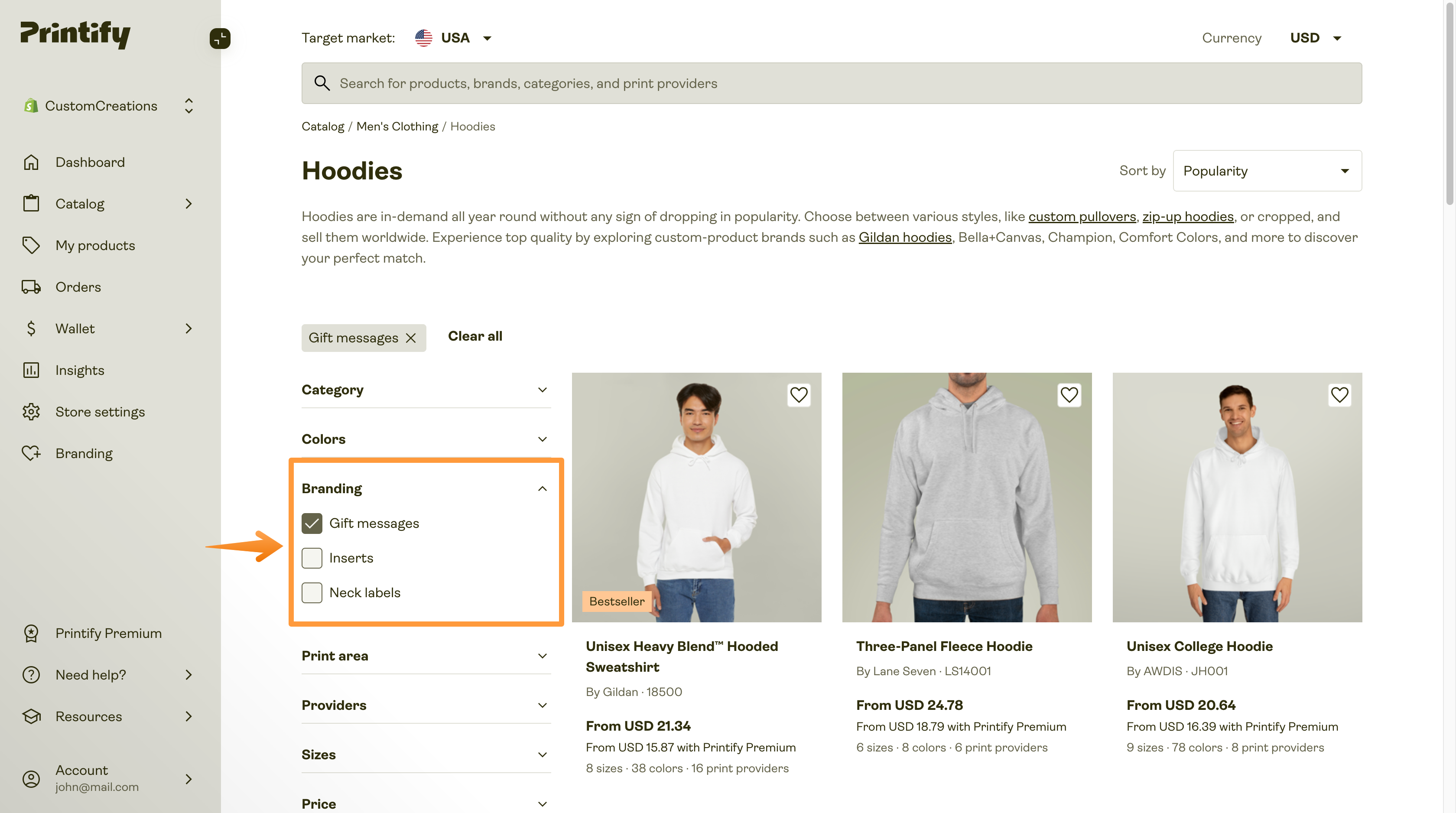Open the Orders menu item
This screenshot has height=813, width=1456.
point(78,286)
